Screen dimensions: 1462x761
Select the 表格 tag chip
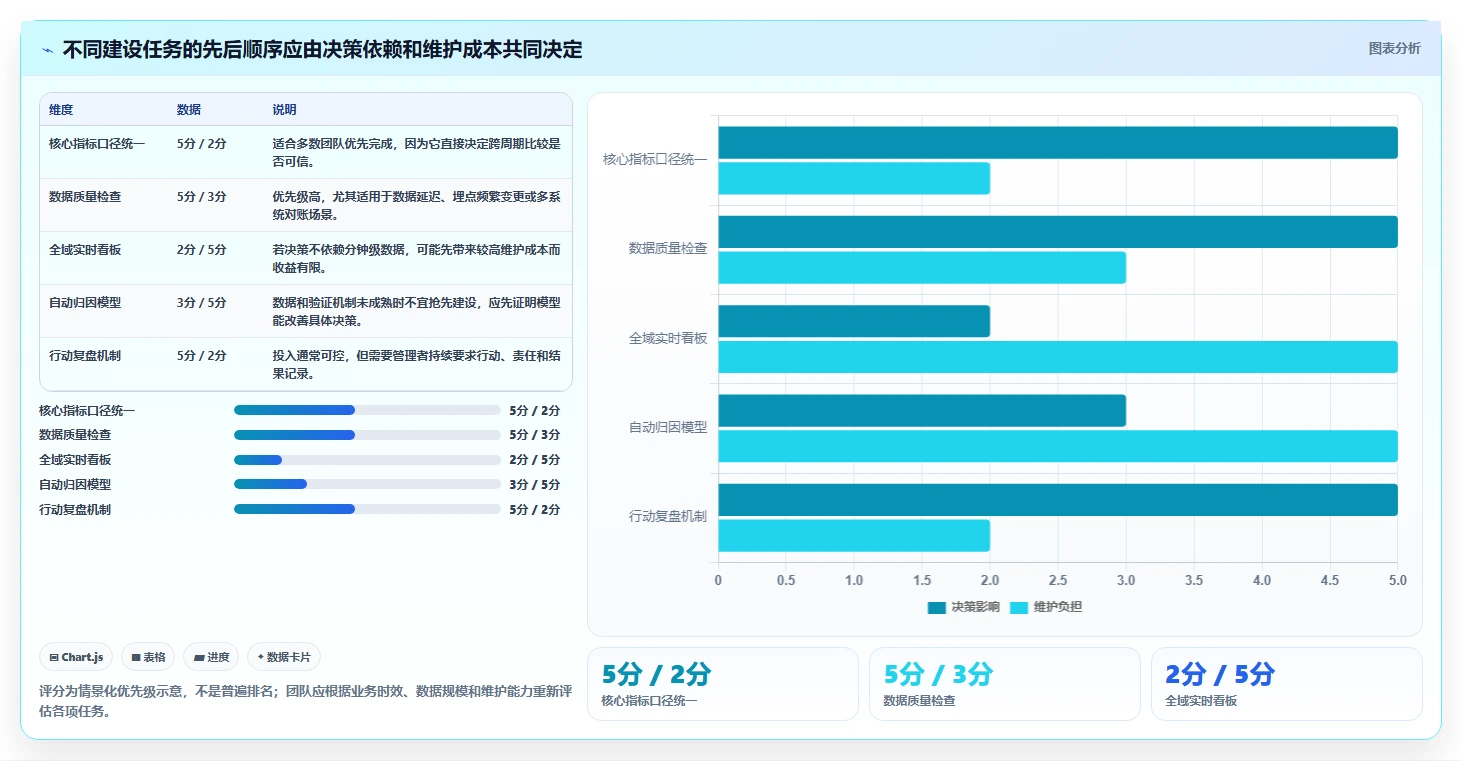pos(148,657)
